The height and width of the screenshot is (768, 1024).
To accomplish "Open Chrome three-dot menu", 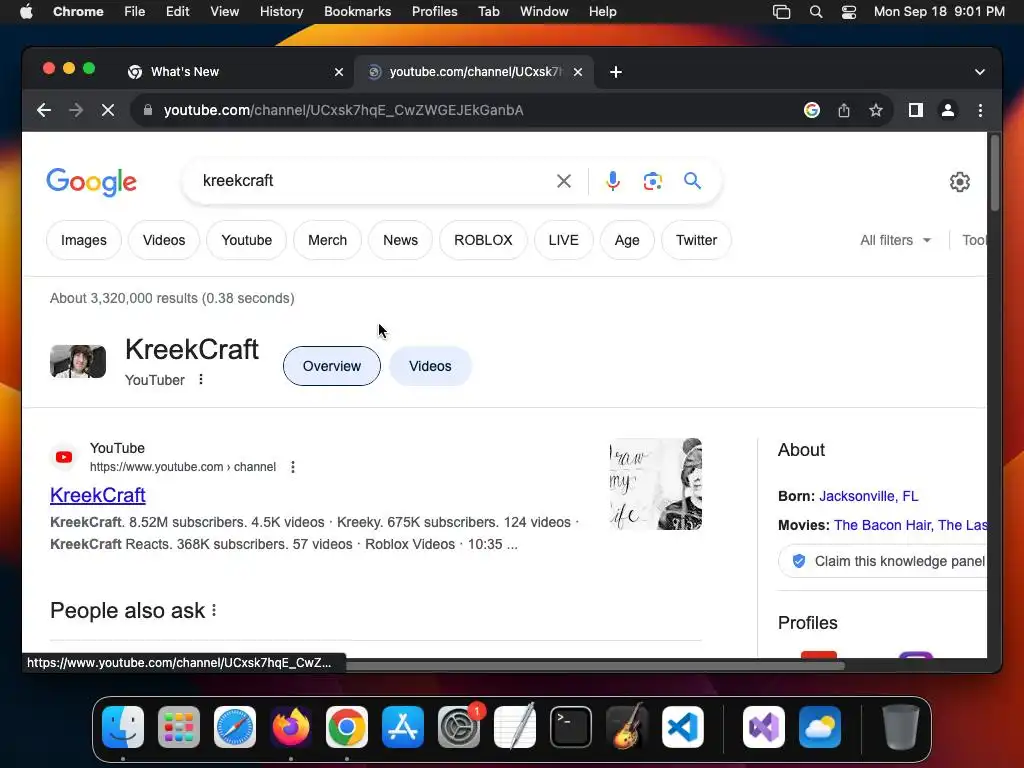I will (x=980, y=110).
